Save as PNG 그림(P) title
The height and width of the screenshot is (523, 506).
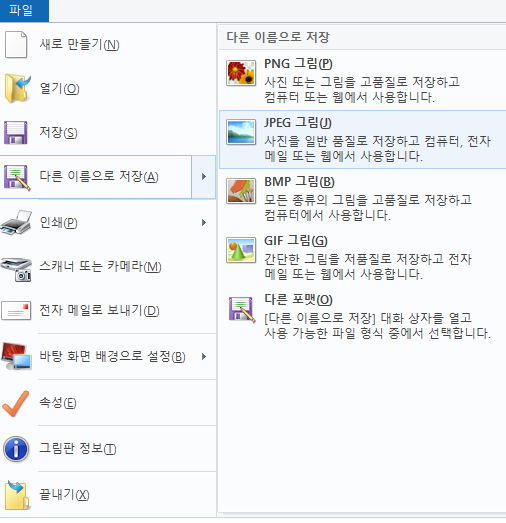pyautogui.click(x=298, y=64)
